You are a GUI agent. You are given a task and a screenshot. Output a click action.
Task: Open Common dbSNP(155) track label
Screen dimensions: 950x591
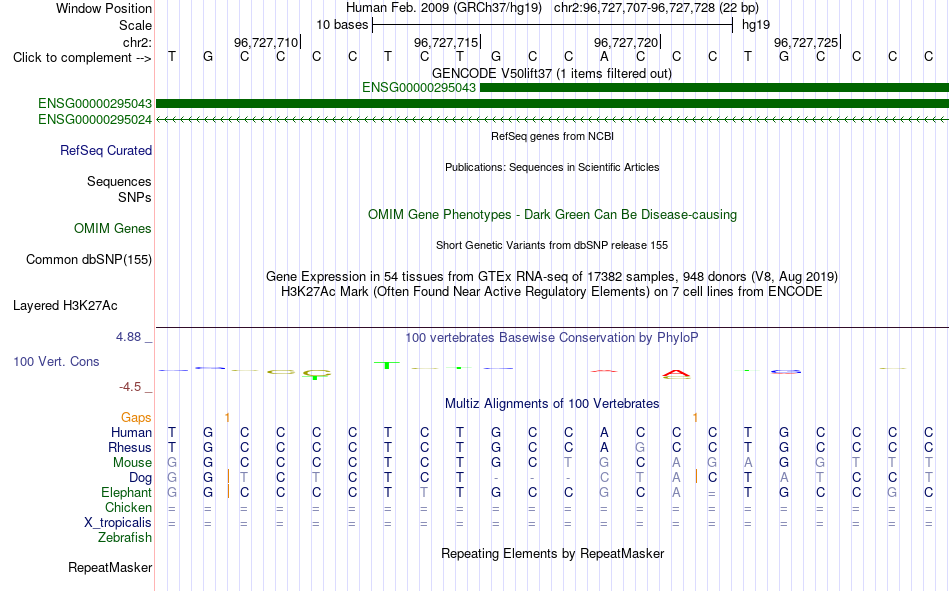coord(88,259)
